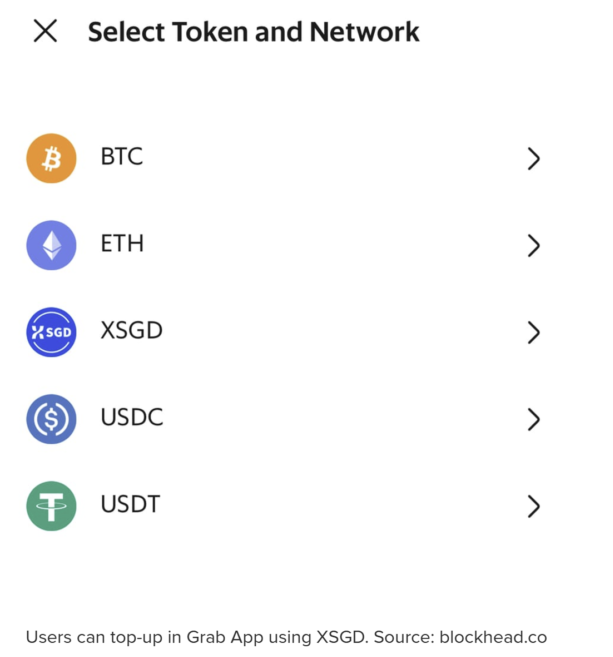This screenshot has width=613, height=657.
Task: Expand XSGD network options chevron
Action: 533,332
